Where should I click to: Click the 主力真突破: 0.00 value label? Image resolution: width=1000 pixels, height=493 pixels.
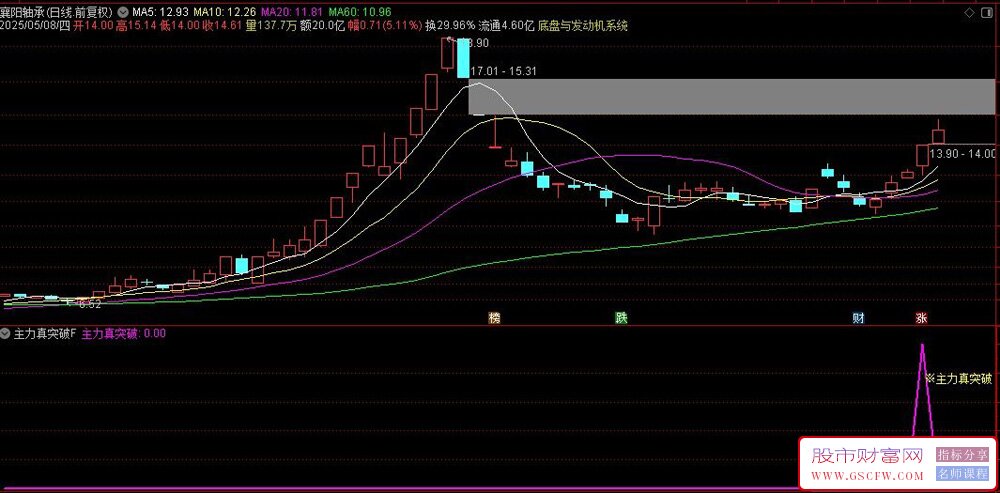point(124,333)
